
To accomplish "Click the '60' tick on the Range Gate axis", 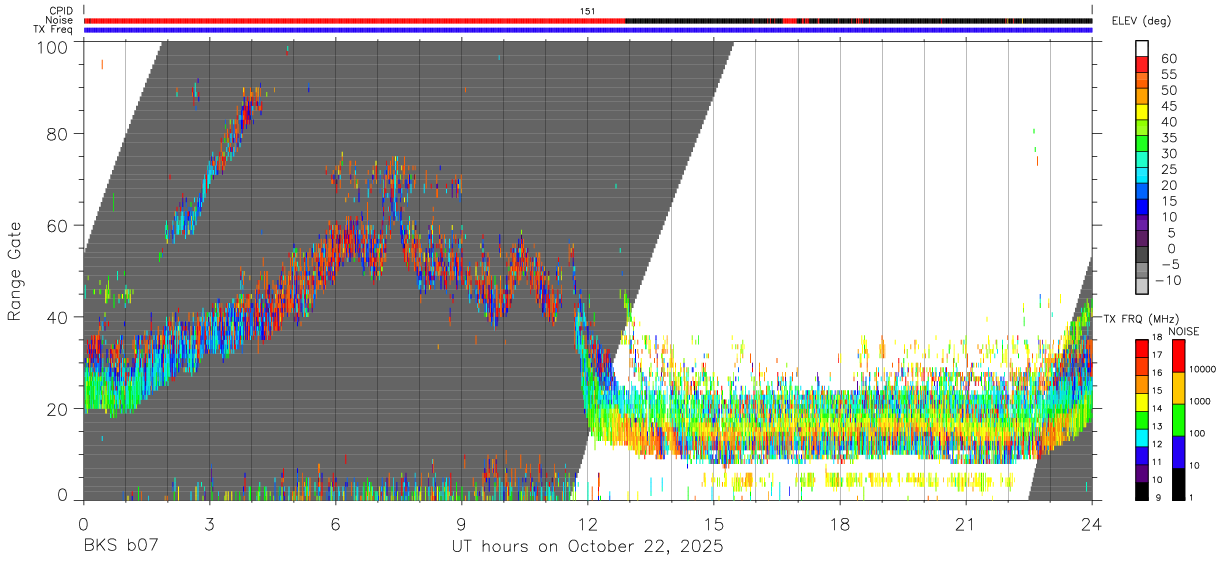I will [x=58, y=226].
